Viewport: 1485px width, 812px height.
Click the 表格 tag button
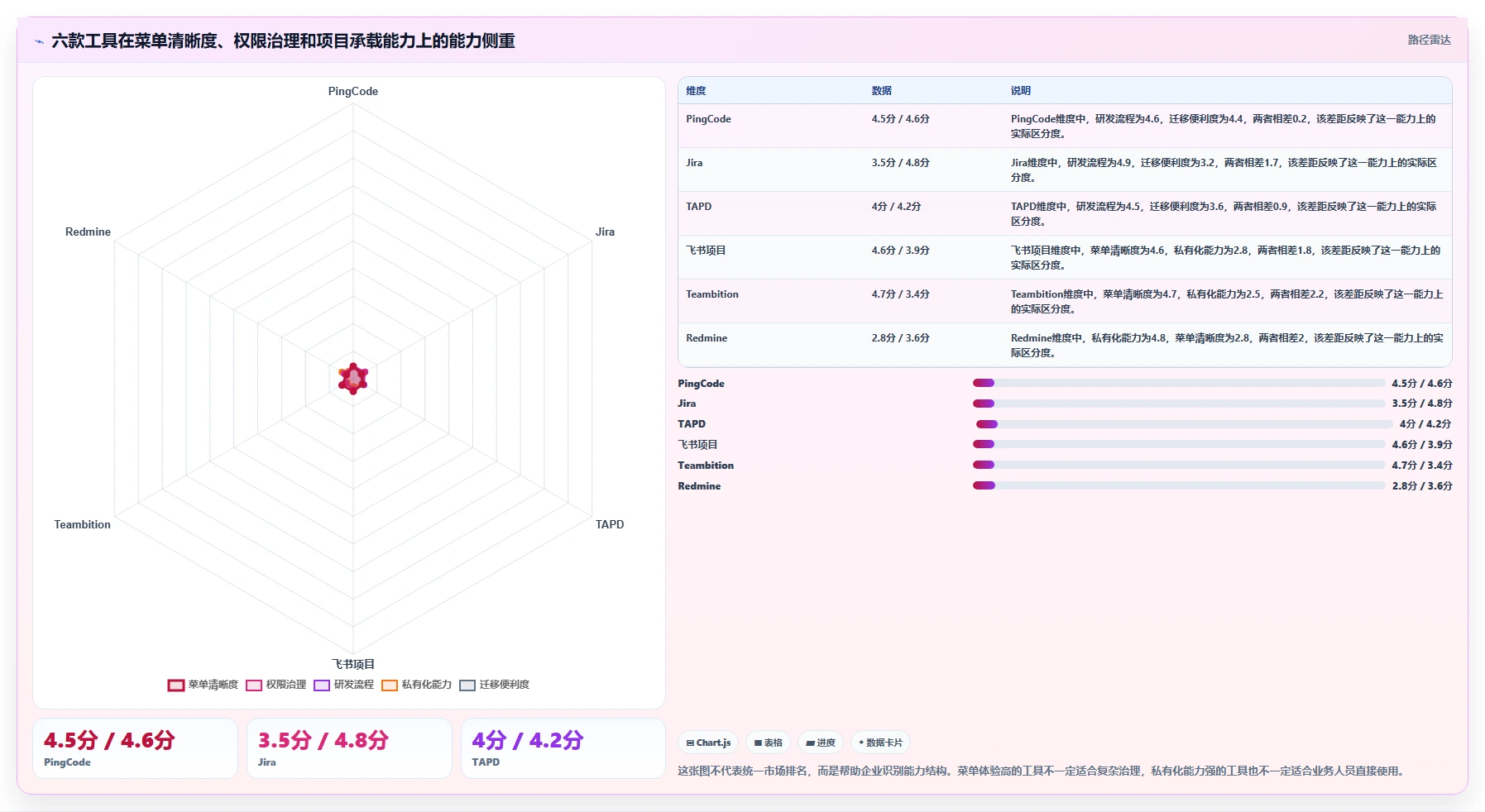768,743
